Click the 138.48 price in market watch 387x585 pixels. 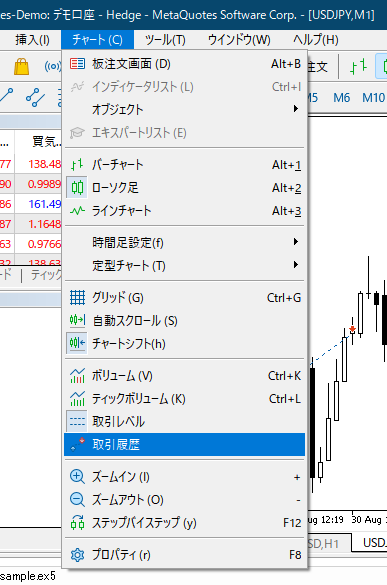click(x=44, y=164)
